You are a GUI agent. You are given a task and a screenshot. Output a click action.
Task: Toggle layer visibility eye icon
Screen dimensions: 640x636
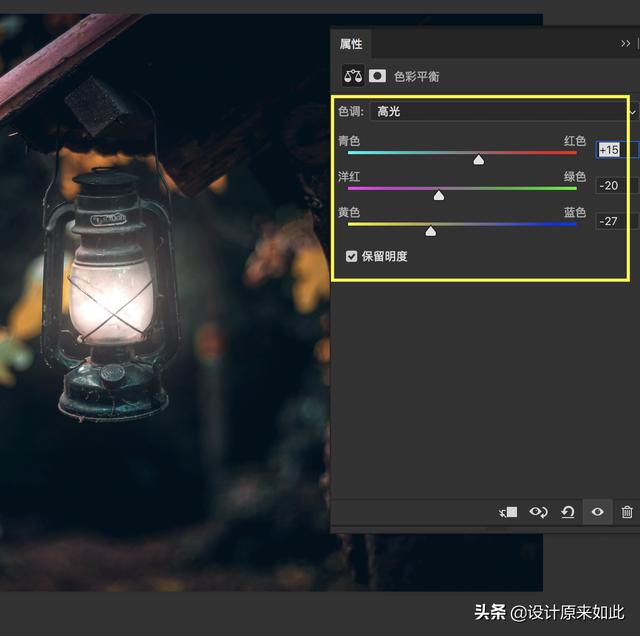598,511
